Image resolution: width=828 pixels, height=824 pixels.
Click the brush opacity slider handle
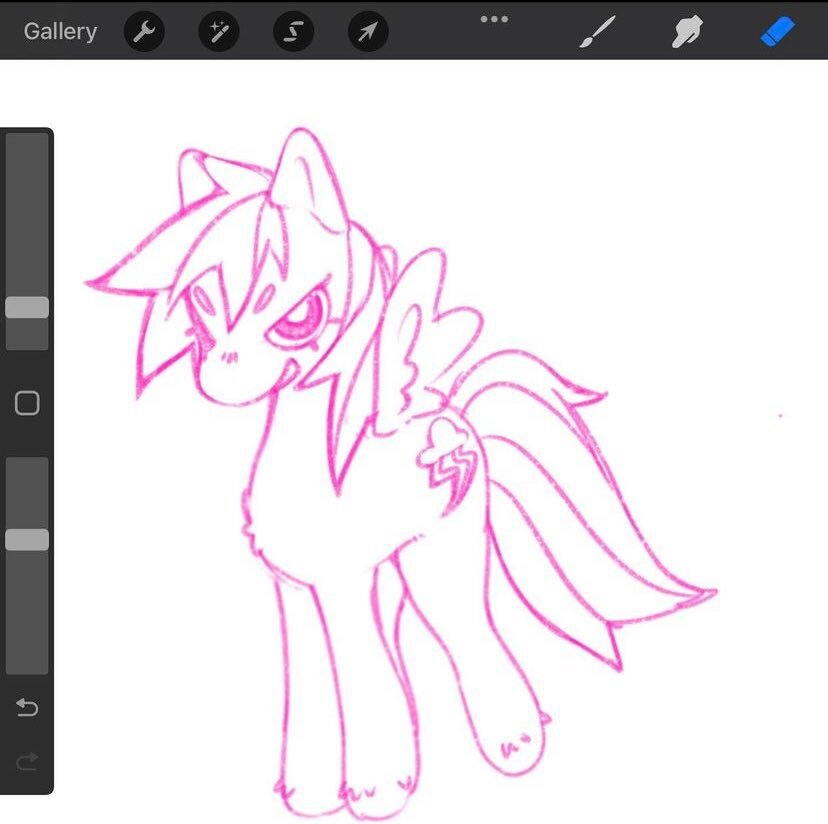(27, 540)
